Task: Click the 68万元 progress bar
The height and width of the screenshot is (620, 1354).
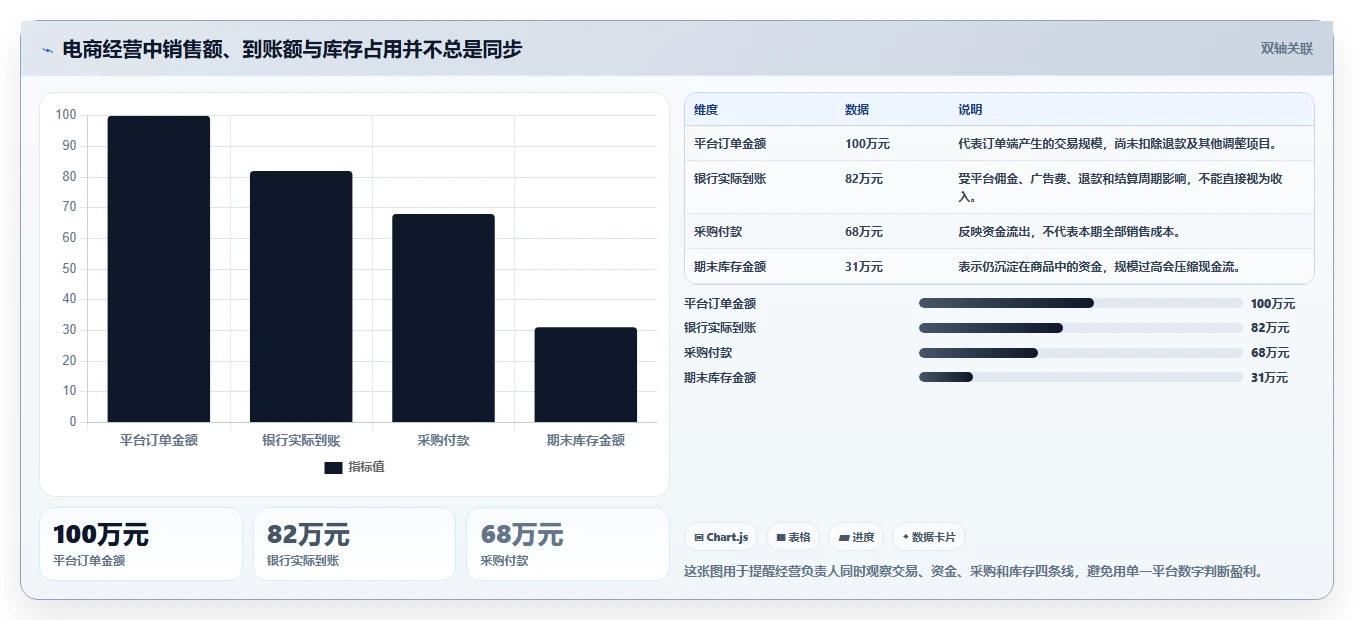Action: tap(1080, 353)
